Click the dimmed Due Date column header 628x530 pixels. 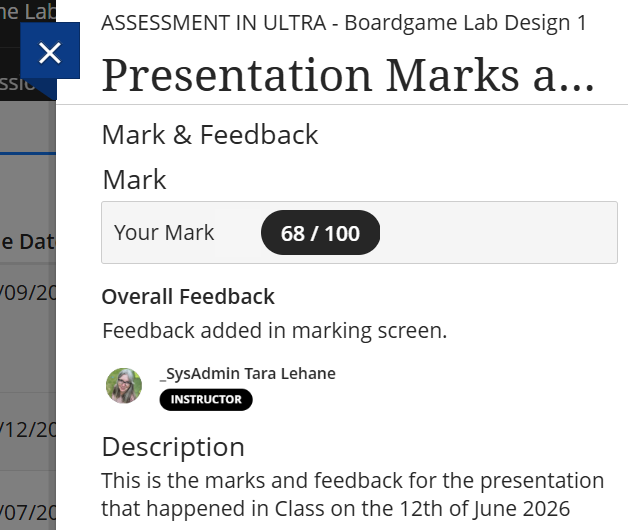point(27,242)
